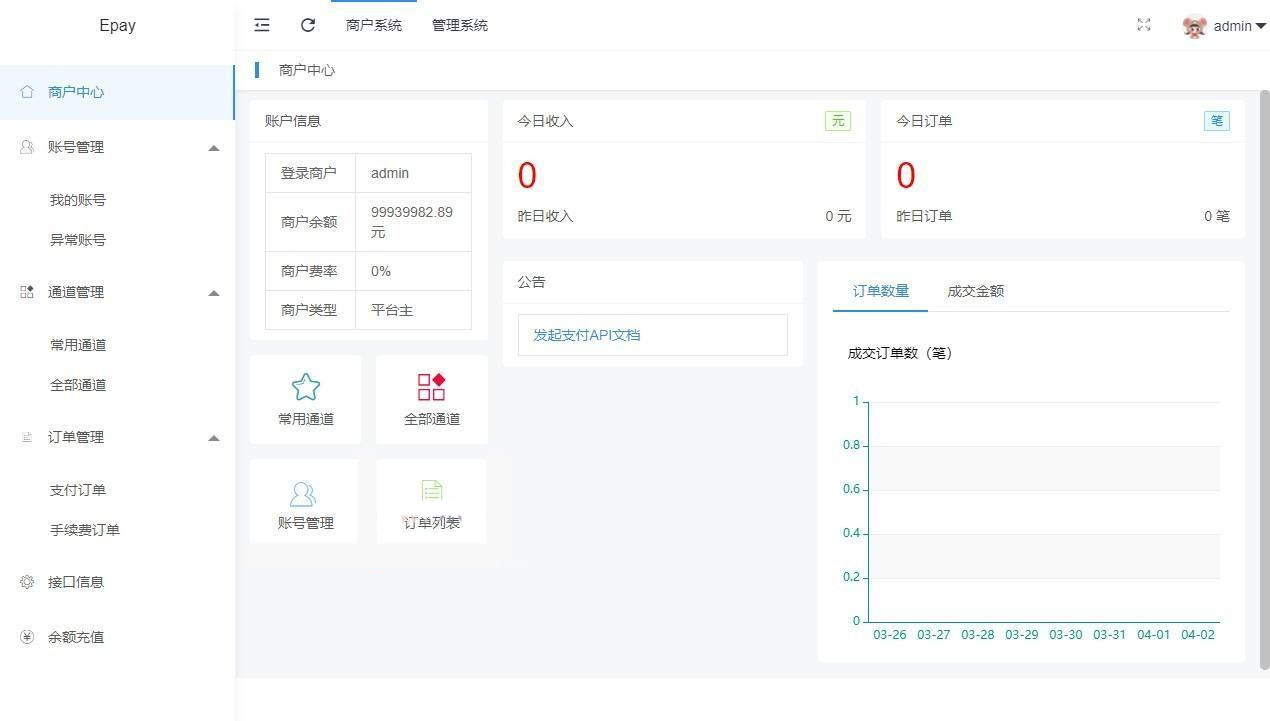1270x721 pixels.
Task: Click the admin avatar image
Action: 1194,26
